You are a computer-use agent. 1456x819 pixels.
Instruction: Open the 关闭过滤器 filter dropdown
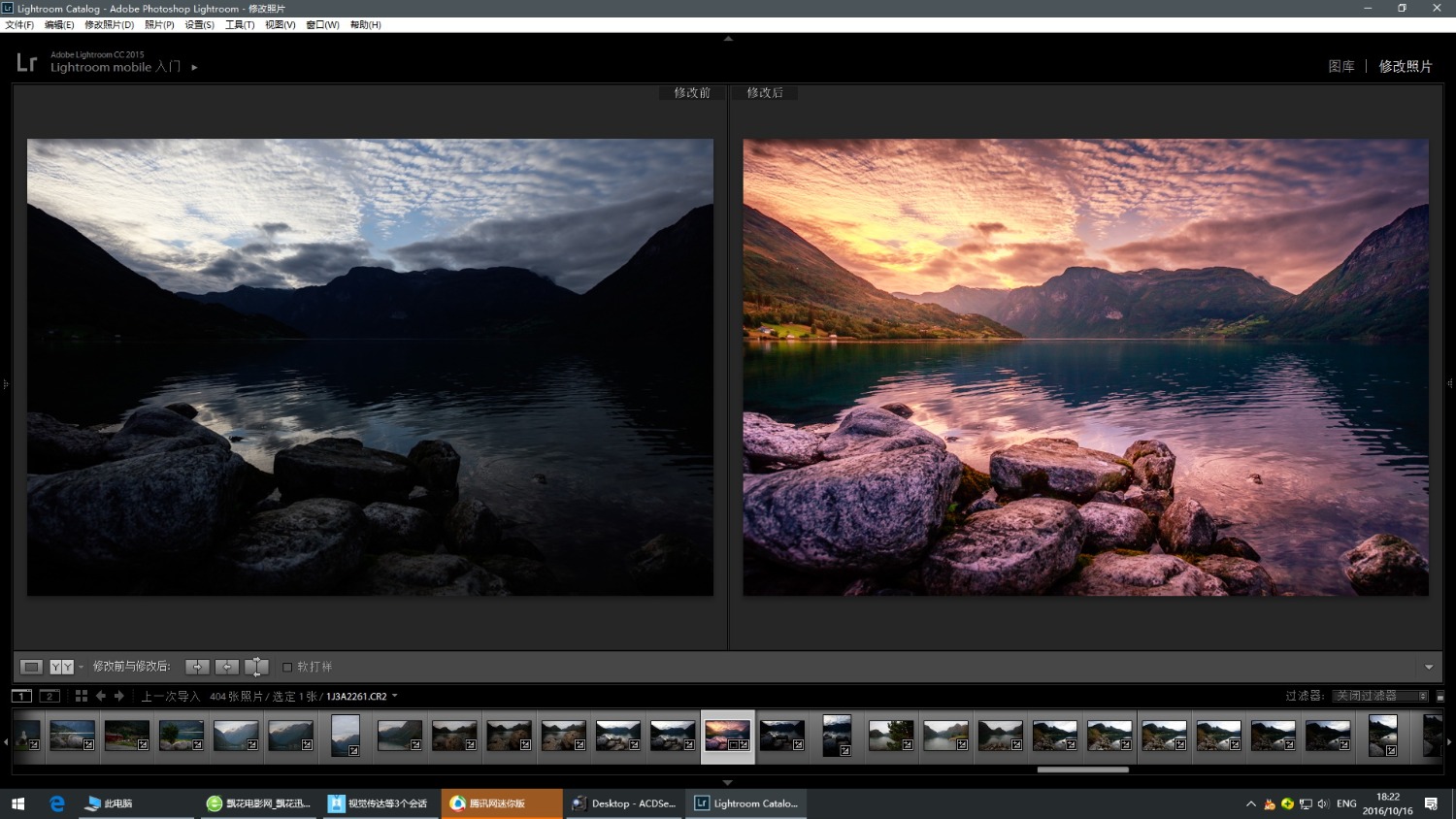(1380, 696)
